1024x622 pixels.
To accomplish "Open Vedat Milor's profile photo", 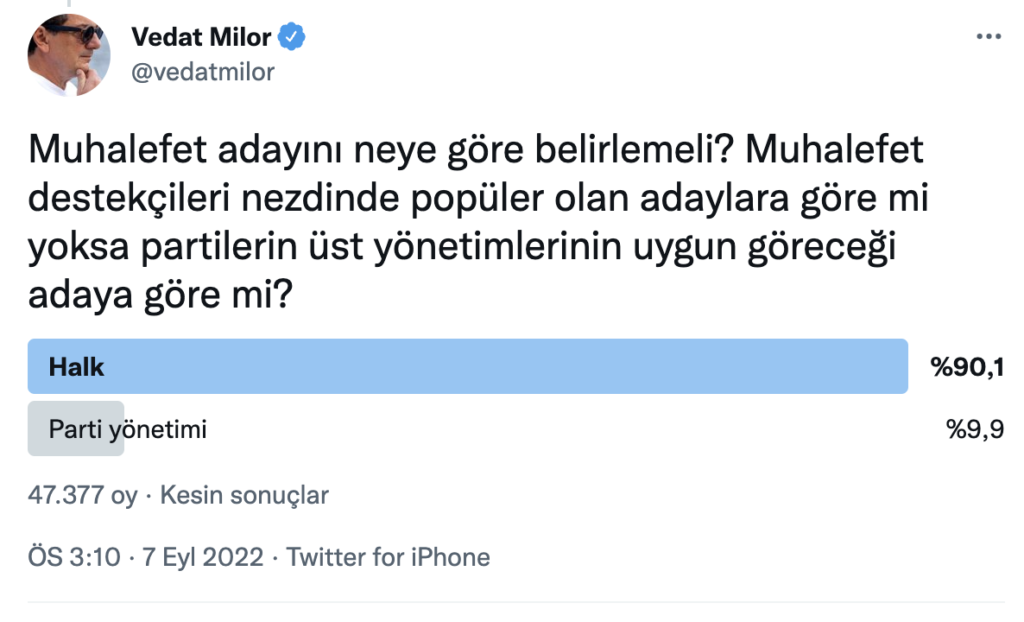I will [69, 54].
